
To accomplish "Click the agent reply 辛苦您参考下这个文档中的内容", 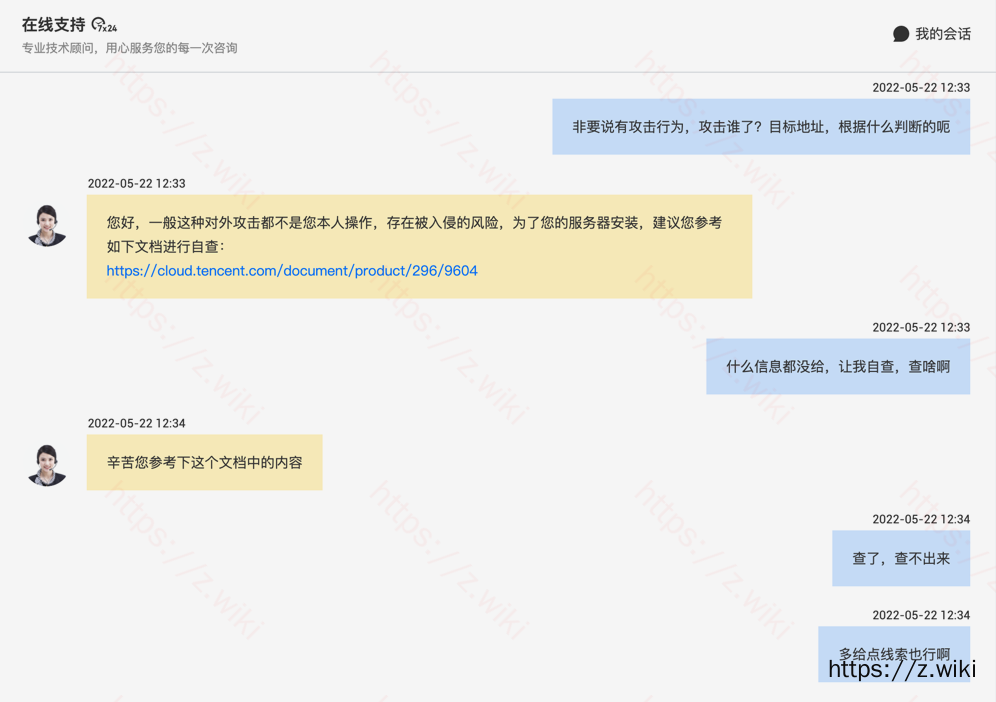I will [204, 463].
